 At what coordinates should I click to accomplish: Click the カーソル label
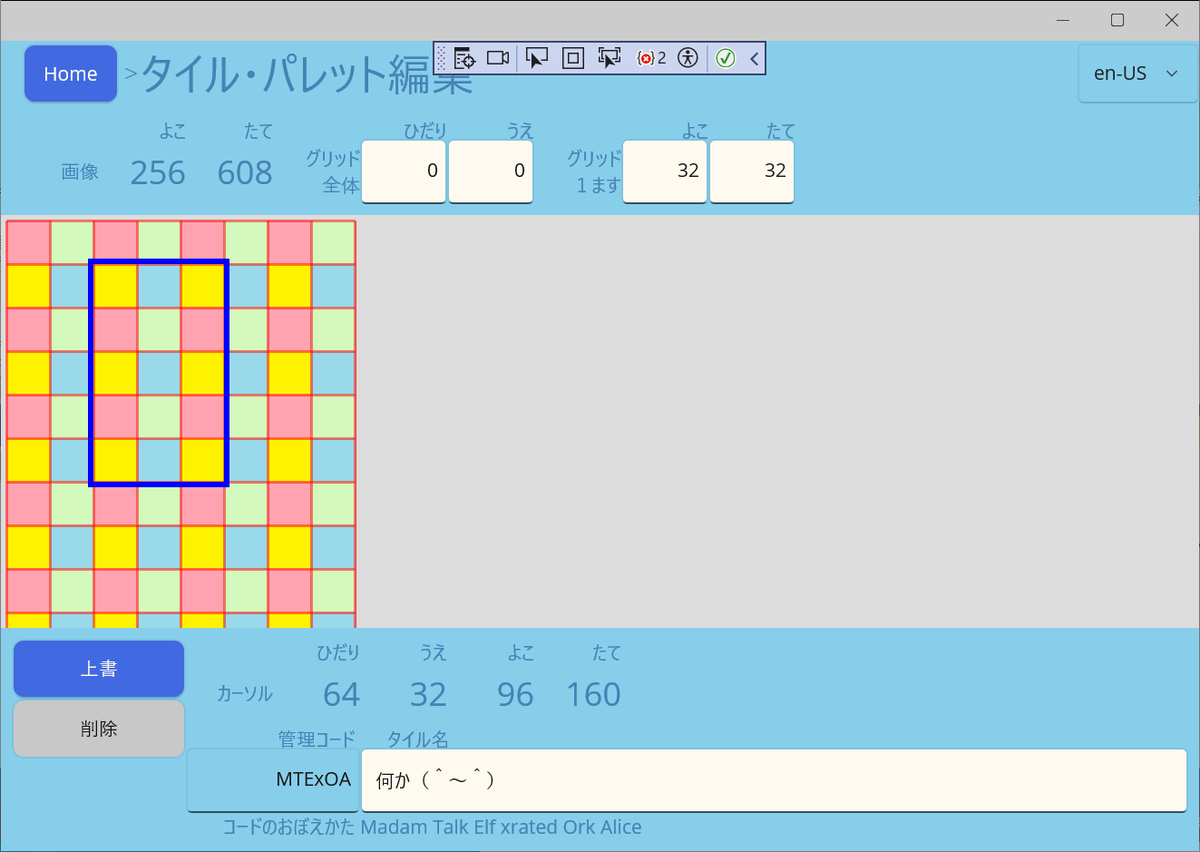tap(245, 694)
